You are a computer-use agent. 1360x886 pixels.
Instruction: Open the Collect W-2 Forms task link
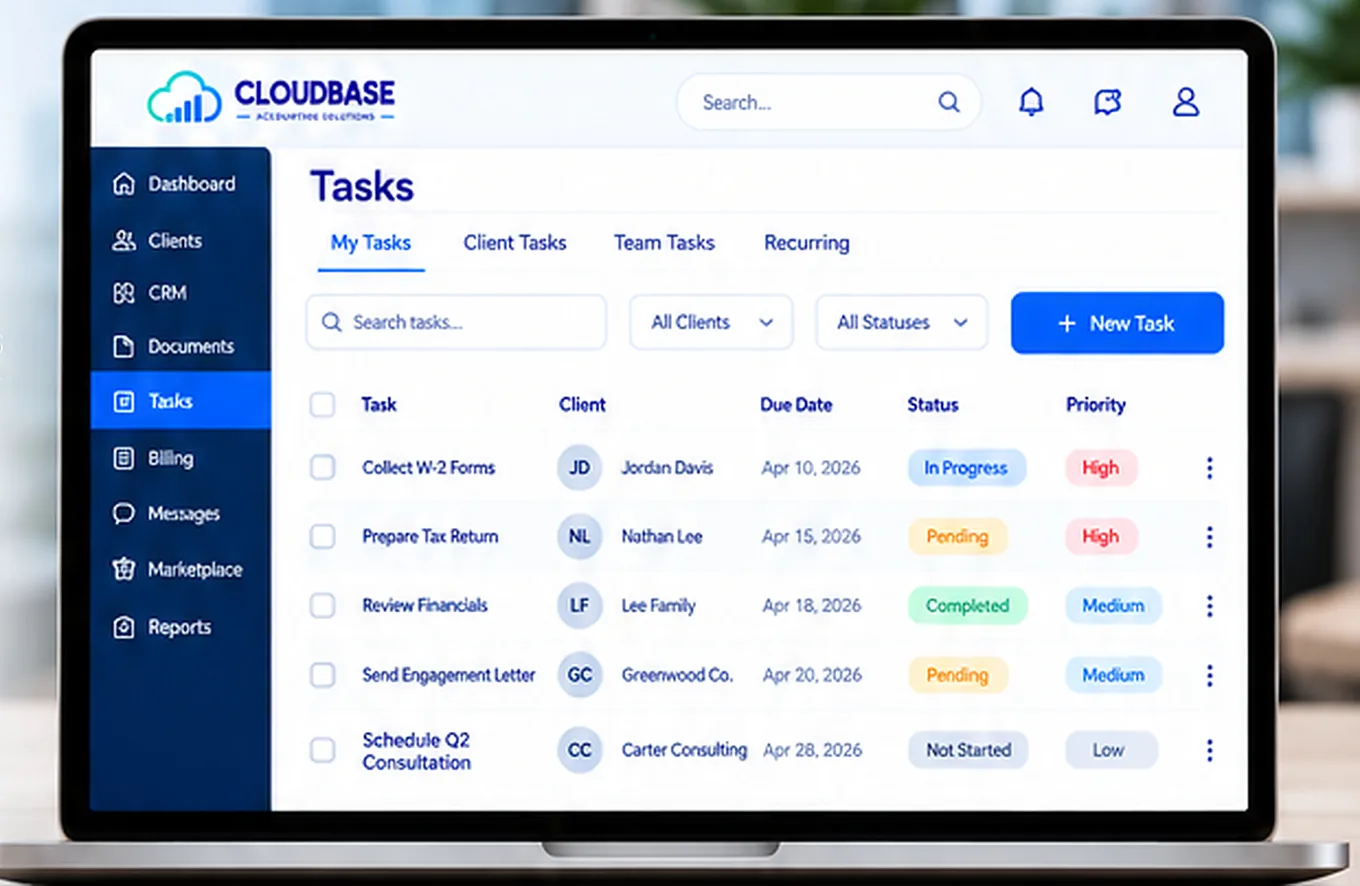[x=428, y=467]
